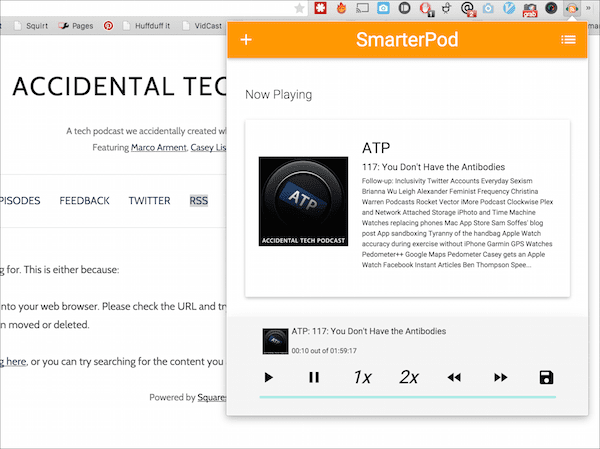Start playback with the play button

pos(269,377)
